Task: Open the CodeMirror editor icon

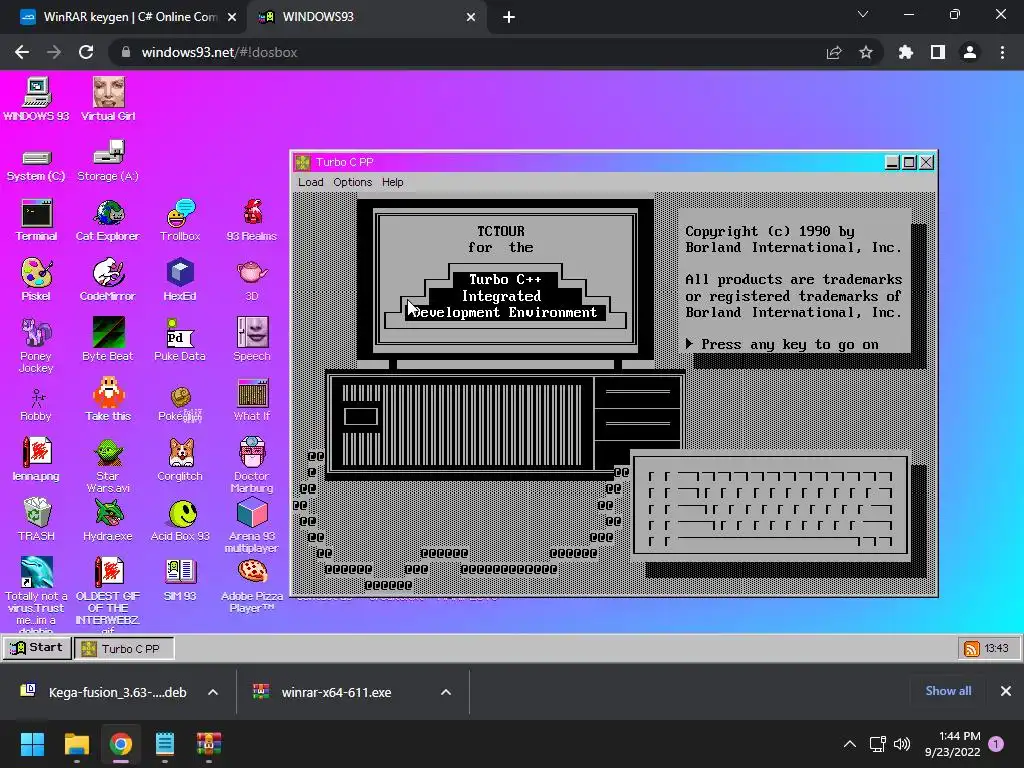Action: click(x=108, y=280)
